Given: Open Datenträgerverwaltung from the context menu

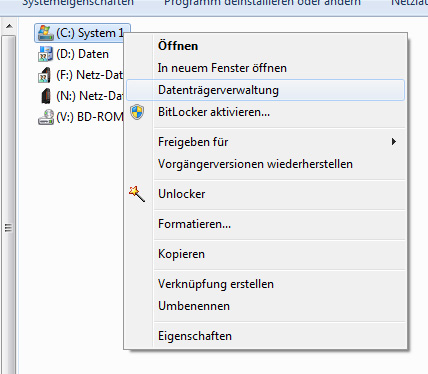Looking at the screenshot, I should [x=265, y=90].
